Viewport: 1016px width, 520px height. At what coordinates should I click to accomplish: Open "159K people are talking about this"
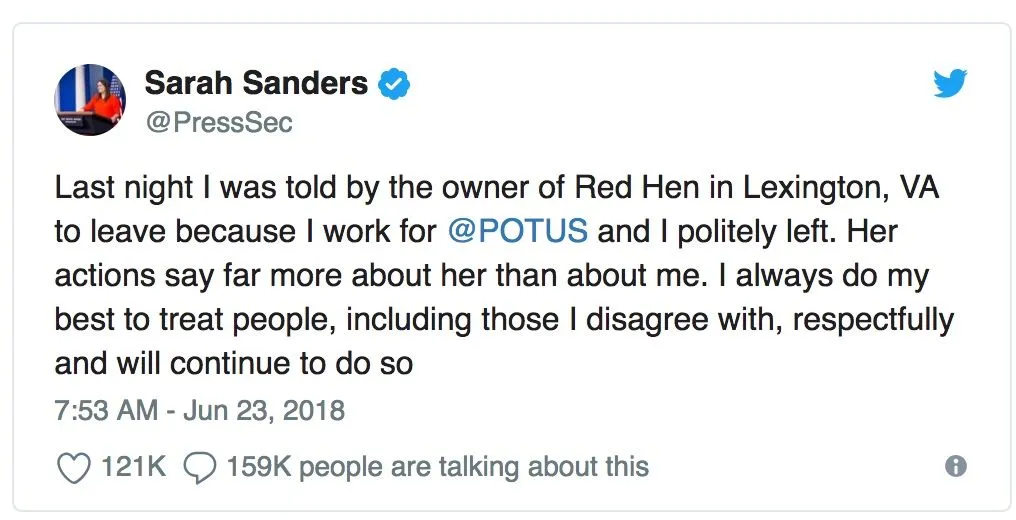pos(437,467)
